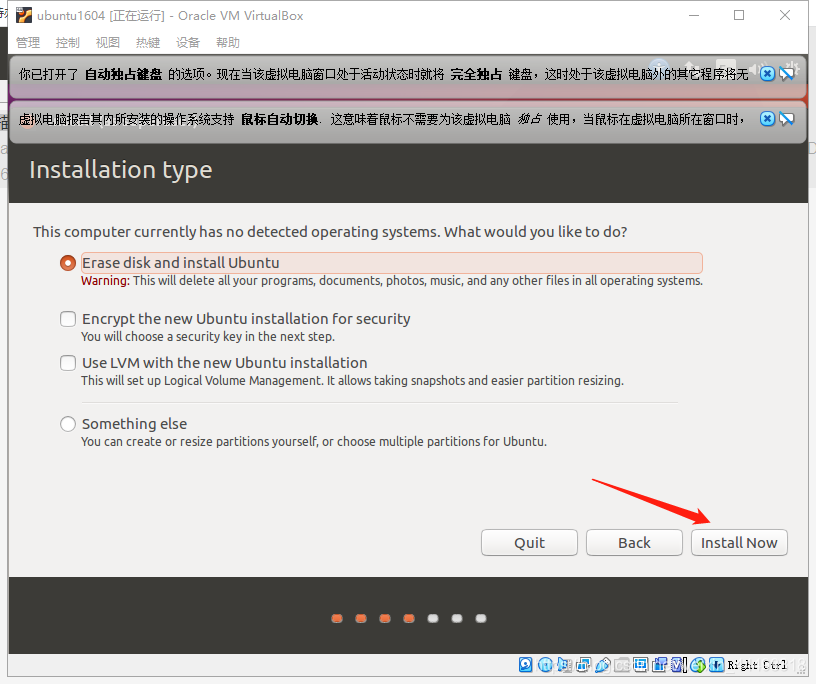
Task: Click the 'no detected operating systems' question text
Action: (x=330, y=232)
